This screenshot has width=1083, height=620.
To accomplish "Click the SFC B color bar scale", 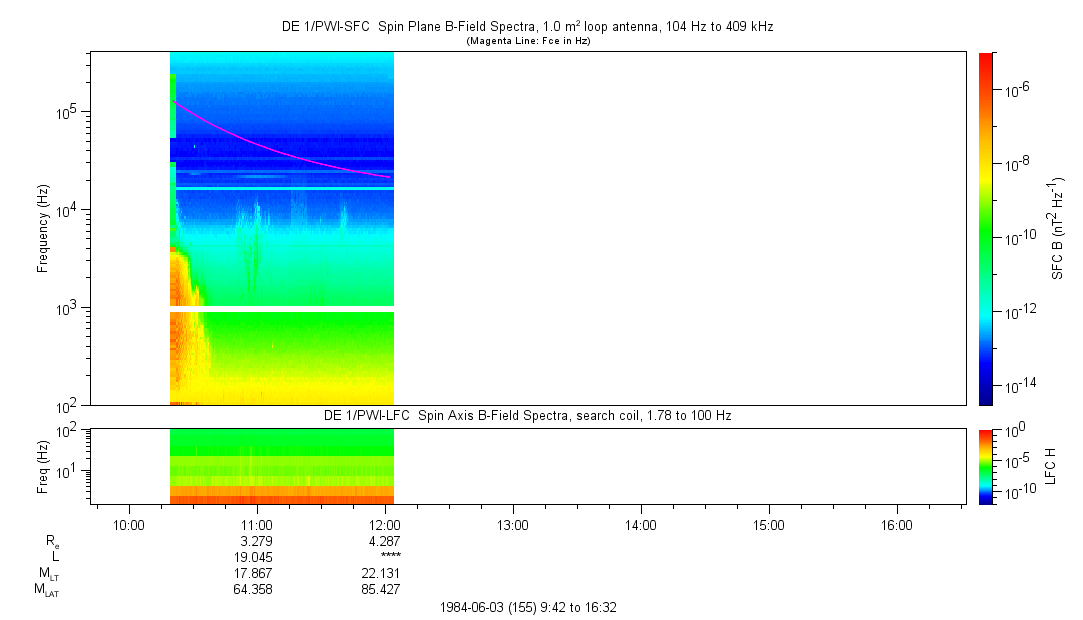I will 985,228.
